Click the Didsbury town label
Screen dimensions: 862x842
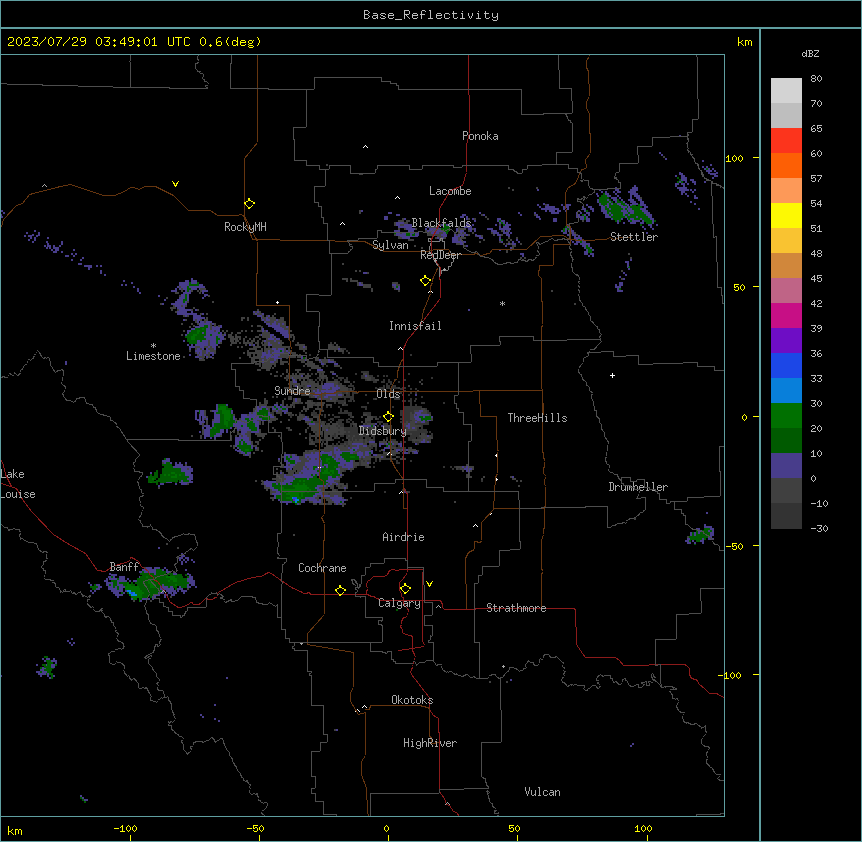(x=383, y=431)
